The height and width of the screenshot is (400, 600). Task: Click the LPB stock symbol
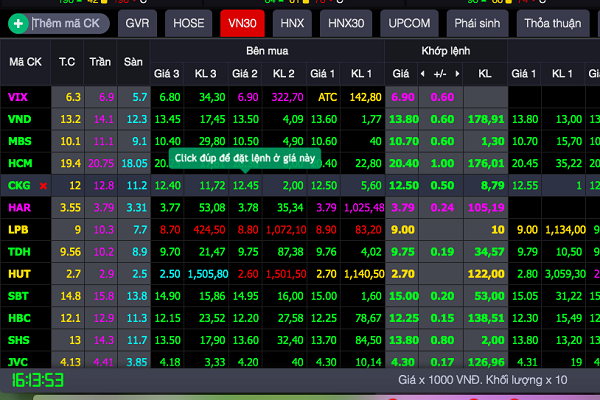(x=18, y=229)
